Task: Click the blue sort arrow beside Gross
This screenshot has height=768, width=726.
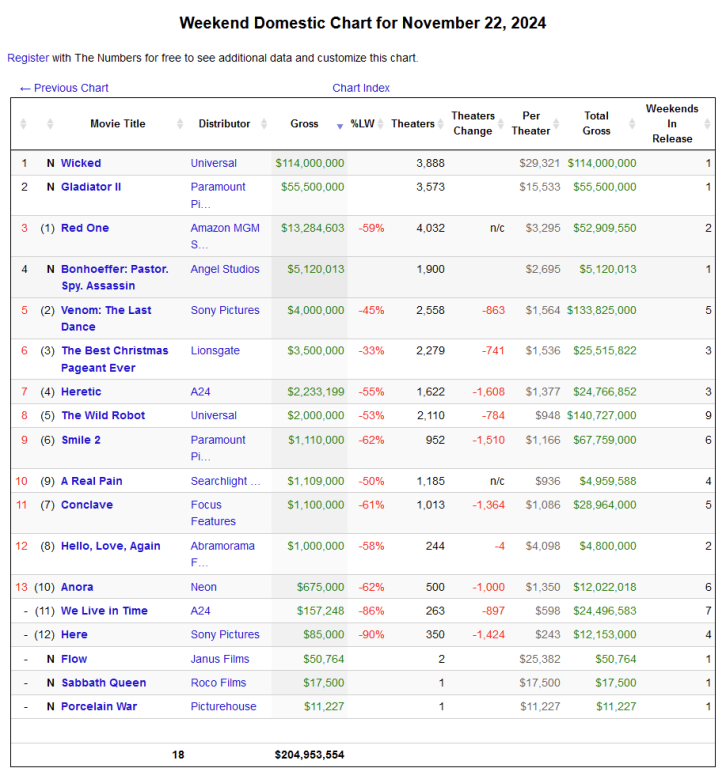Action: point(340,125)
